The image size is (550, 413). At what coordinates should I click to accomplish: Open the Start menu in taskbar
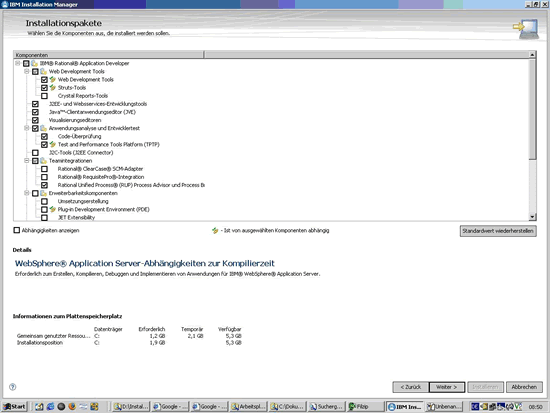[14, 406]
